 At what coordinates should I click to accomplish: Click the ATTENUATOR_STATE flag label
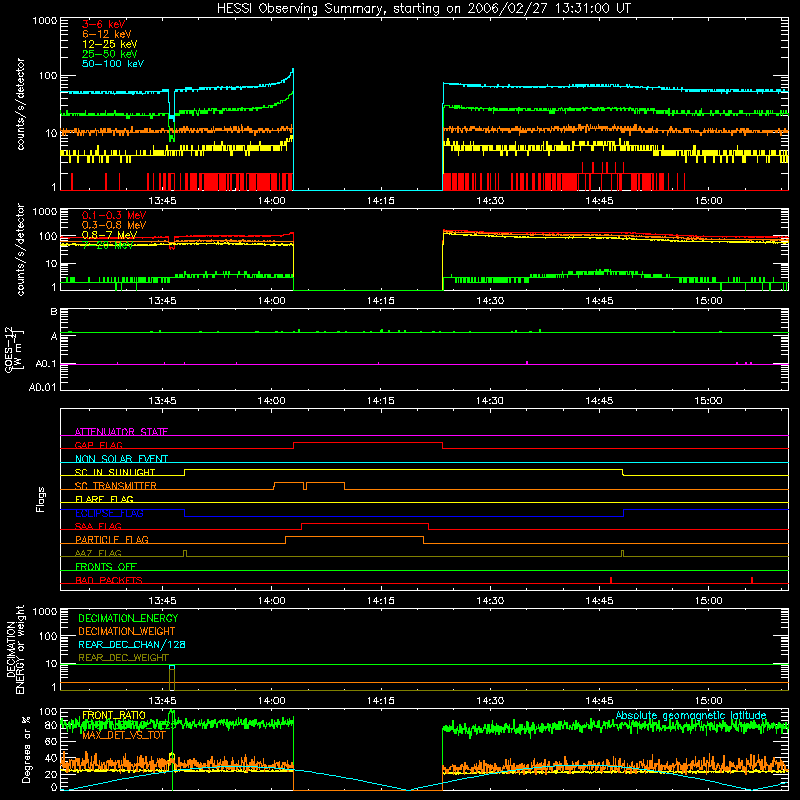click(121, 432)
